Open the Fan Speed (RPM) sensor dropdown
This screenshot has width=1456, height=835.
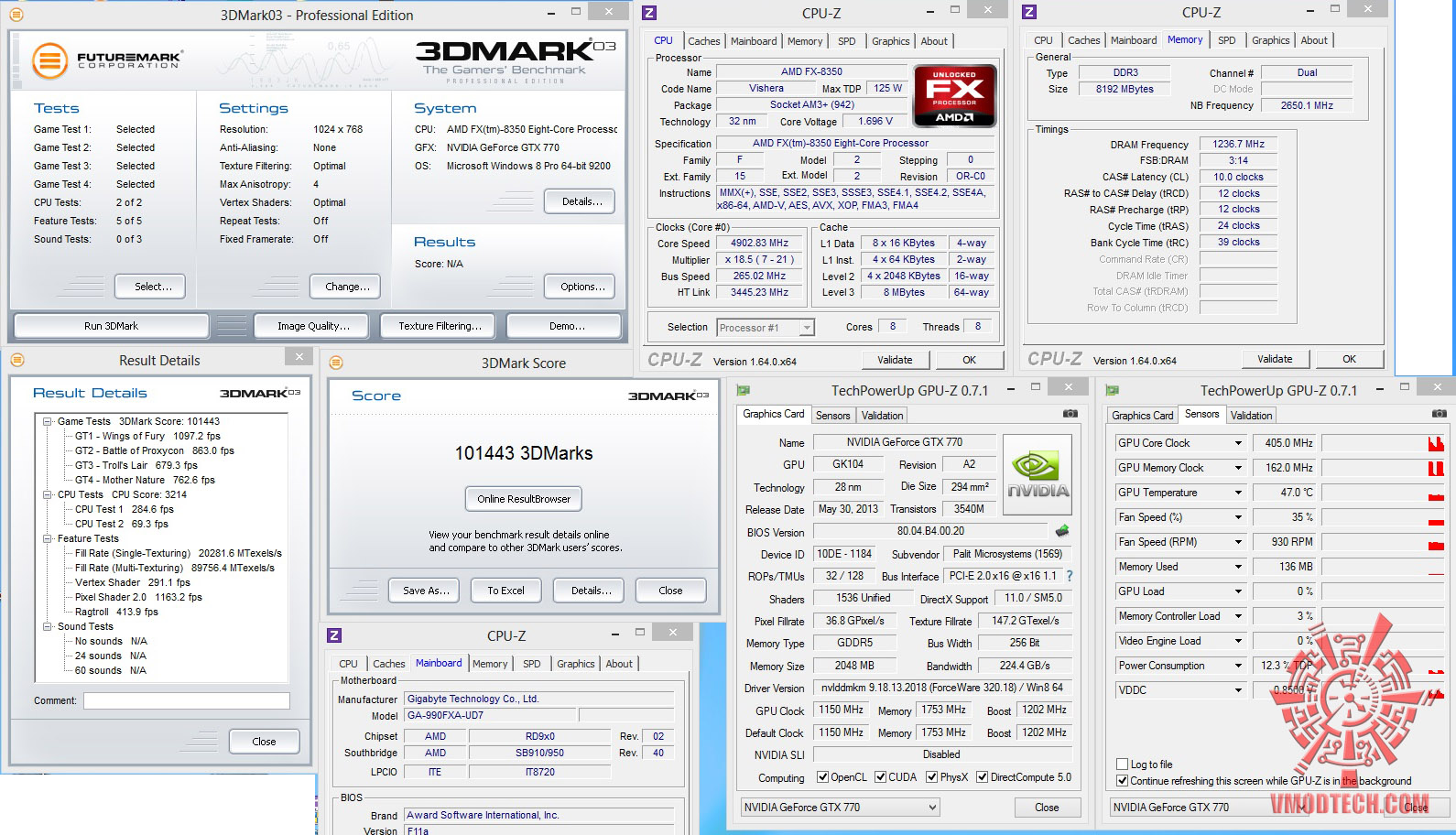1238,542
